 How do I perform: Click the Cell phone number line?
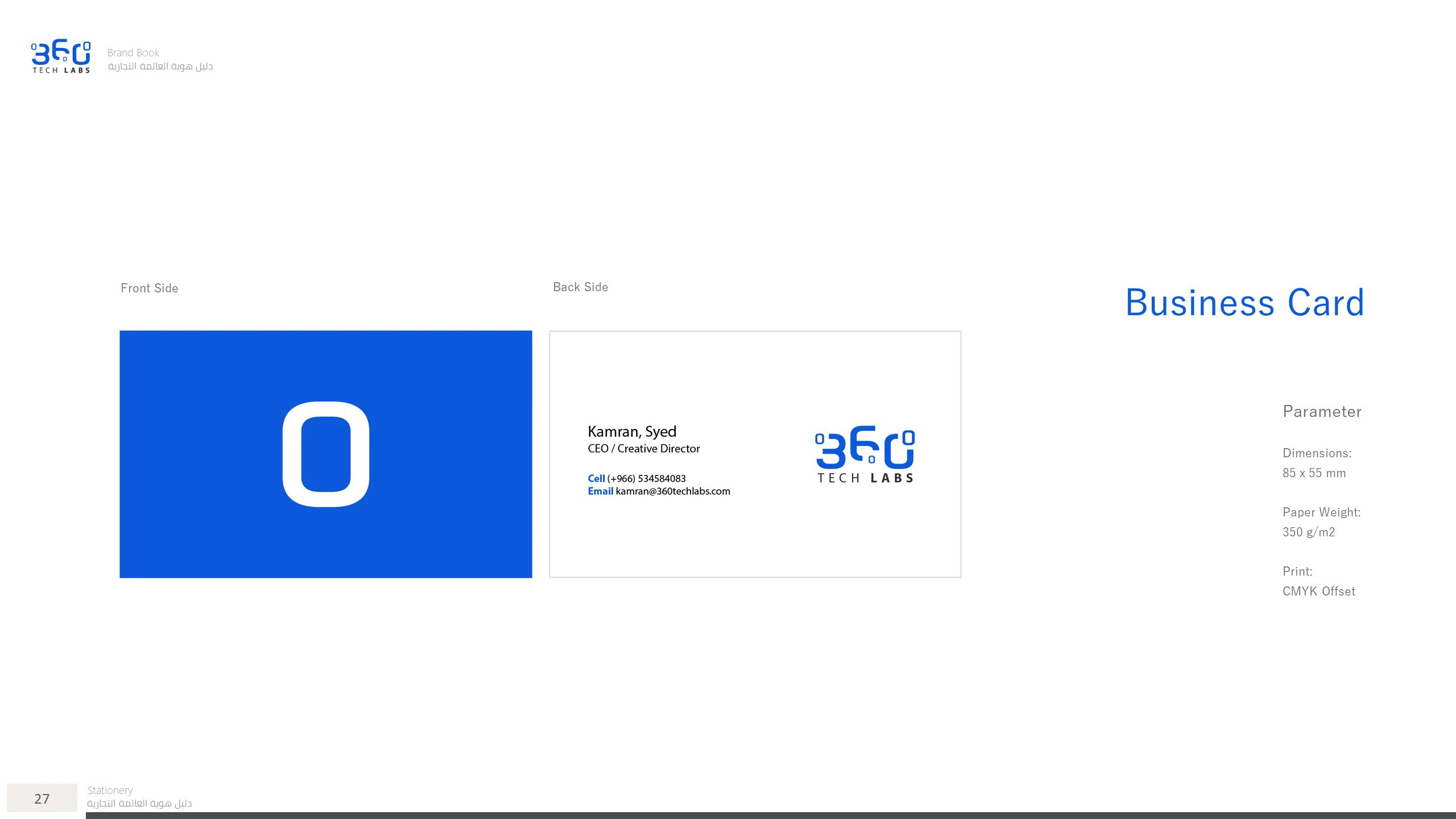(636, 478)
